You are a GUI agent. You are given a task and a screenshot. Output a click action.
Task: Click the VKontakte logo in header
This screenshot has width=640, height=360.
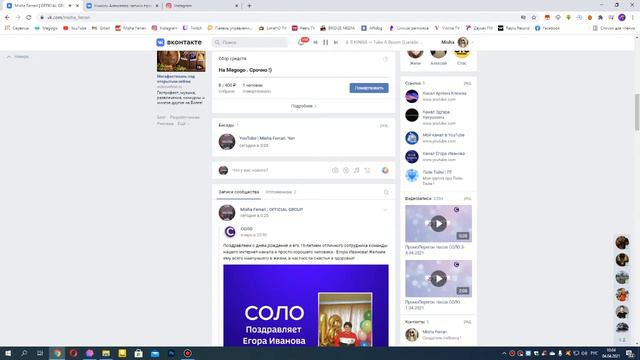(x=179, y=42)
